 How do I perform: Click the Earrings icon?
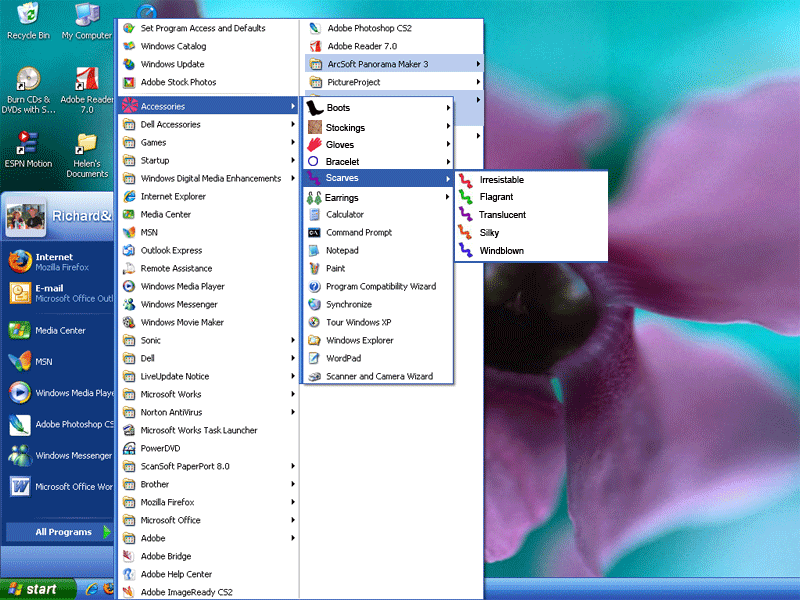314,197
